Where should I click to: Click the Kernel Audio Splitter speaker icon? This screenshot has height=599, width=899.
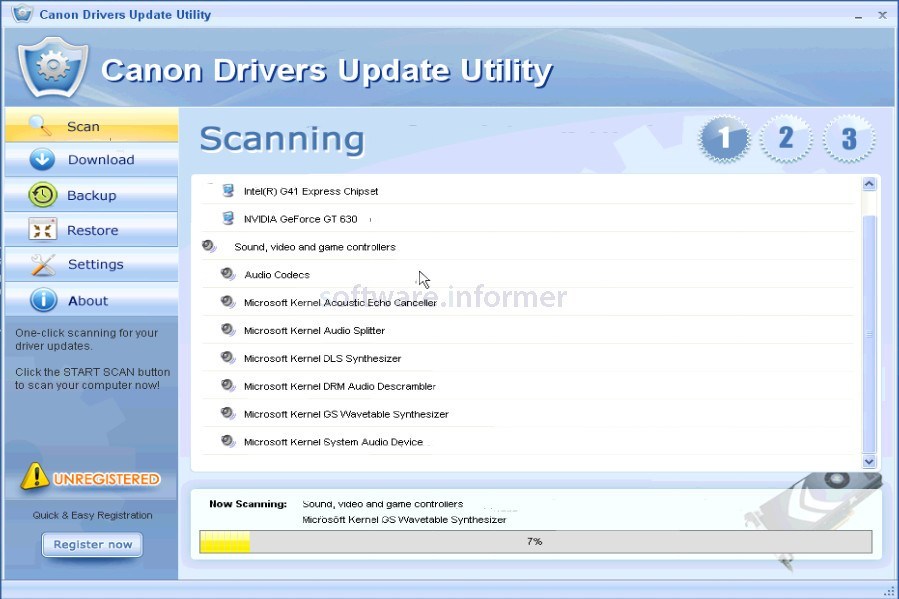tap(228, 330)
